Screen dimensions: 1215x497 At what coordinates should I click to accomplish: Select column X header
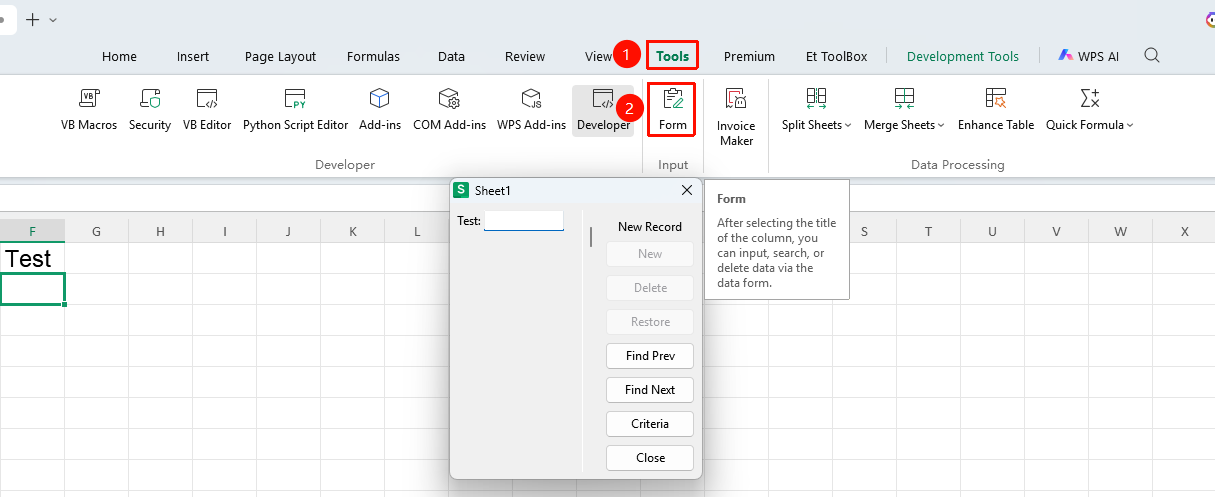(x=1184, y=231)
